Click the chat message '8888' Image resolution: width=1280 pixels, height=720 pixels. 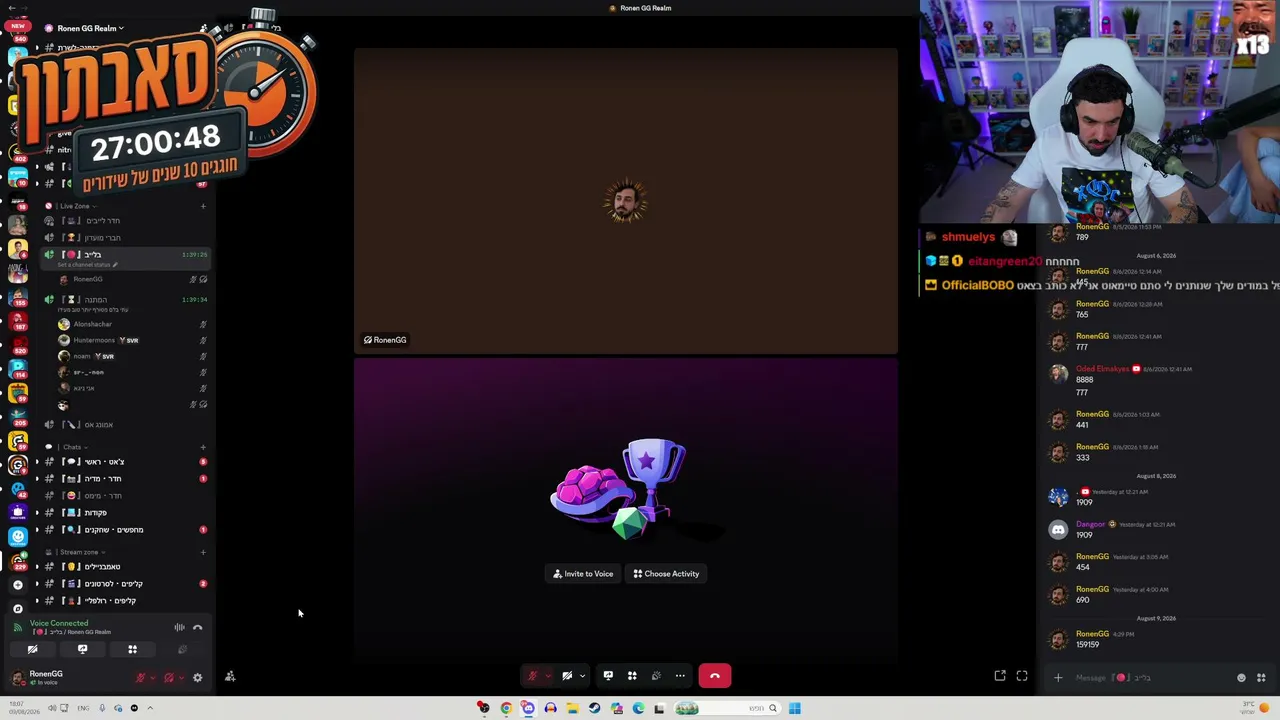pyautogui.click(x=1085, y=380)
